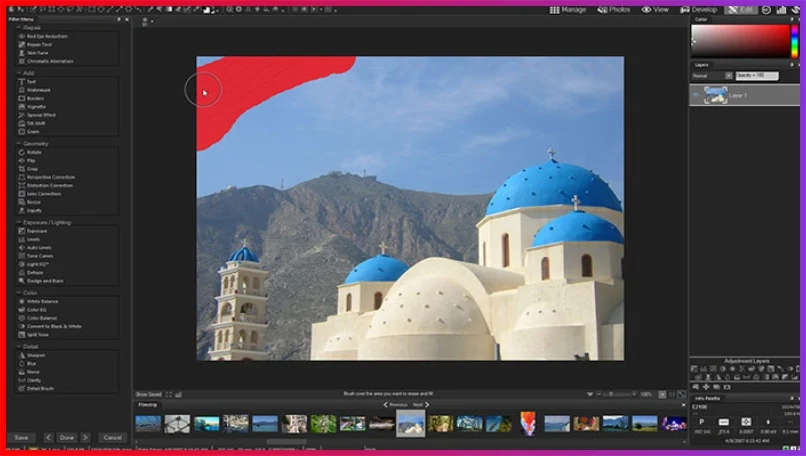
Task: Open the Color EQ tool
Action: (33, 309)
